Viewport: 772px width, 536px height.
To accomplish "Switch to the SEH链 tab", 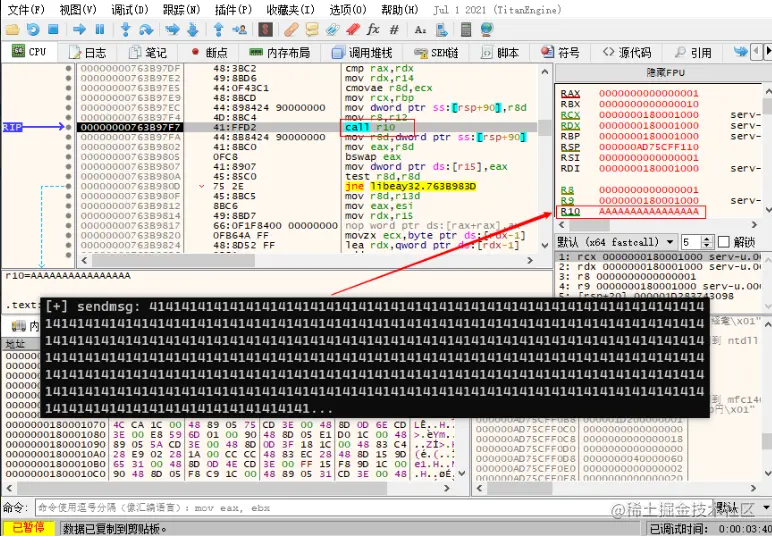I will click(x=436, y=52).
